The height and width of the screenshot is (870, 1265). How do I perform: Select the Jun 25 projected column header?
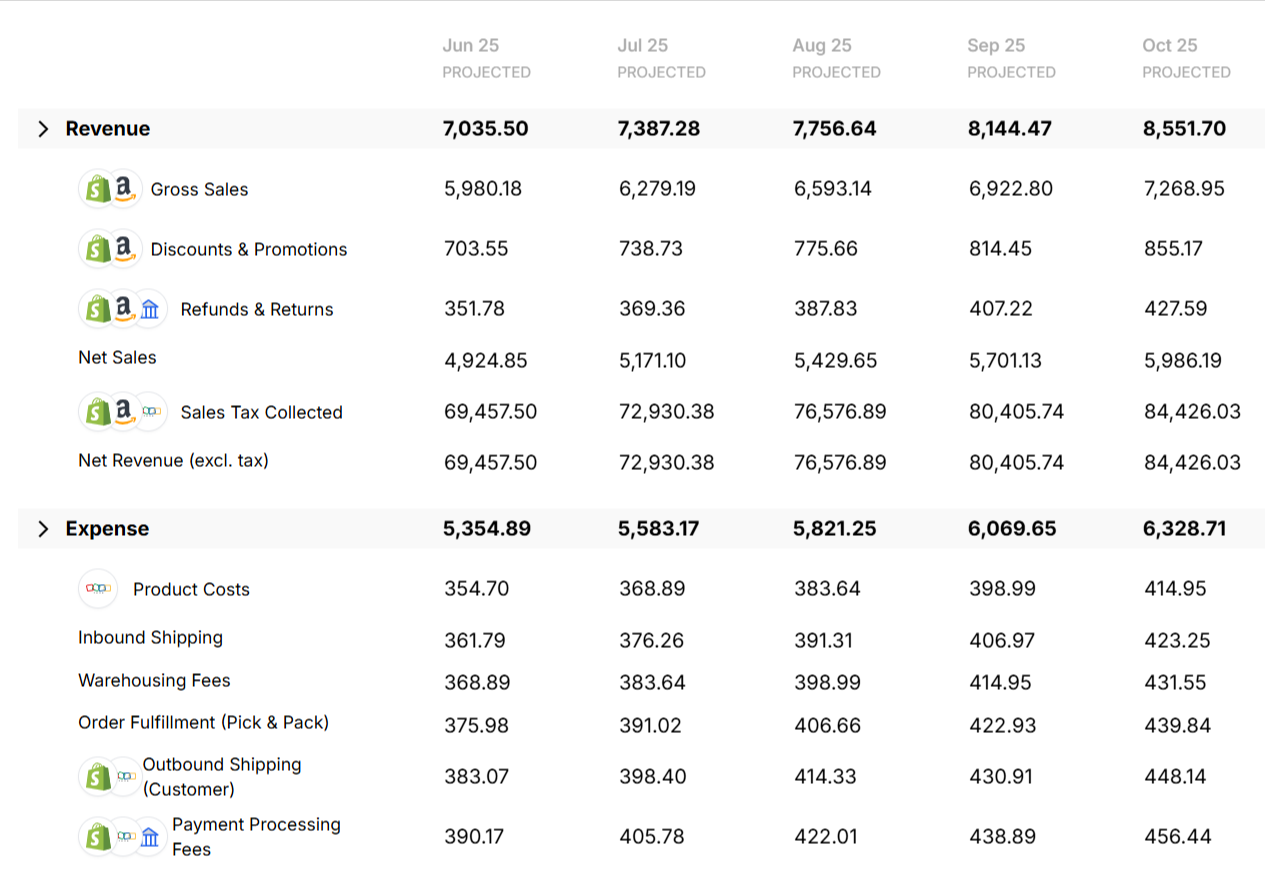(486, 57)
